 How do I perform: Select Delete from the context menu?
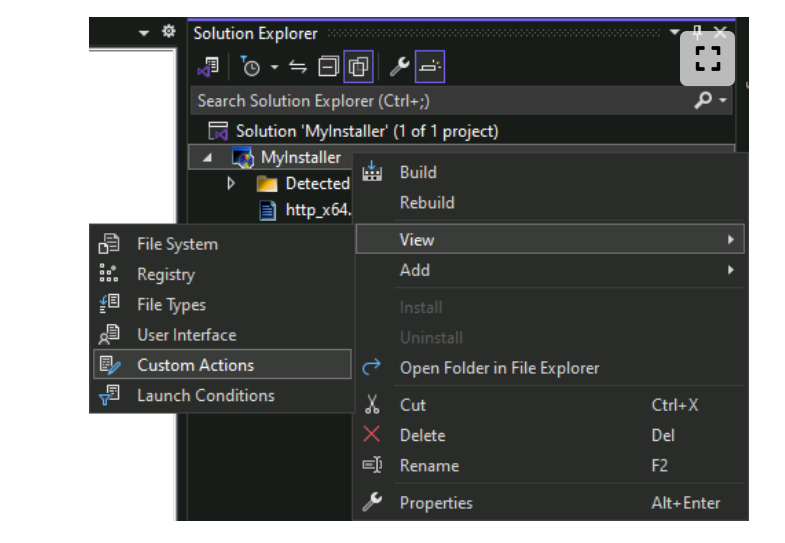coord(551,435)
